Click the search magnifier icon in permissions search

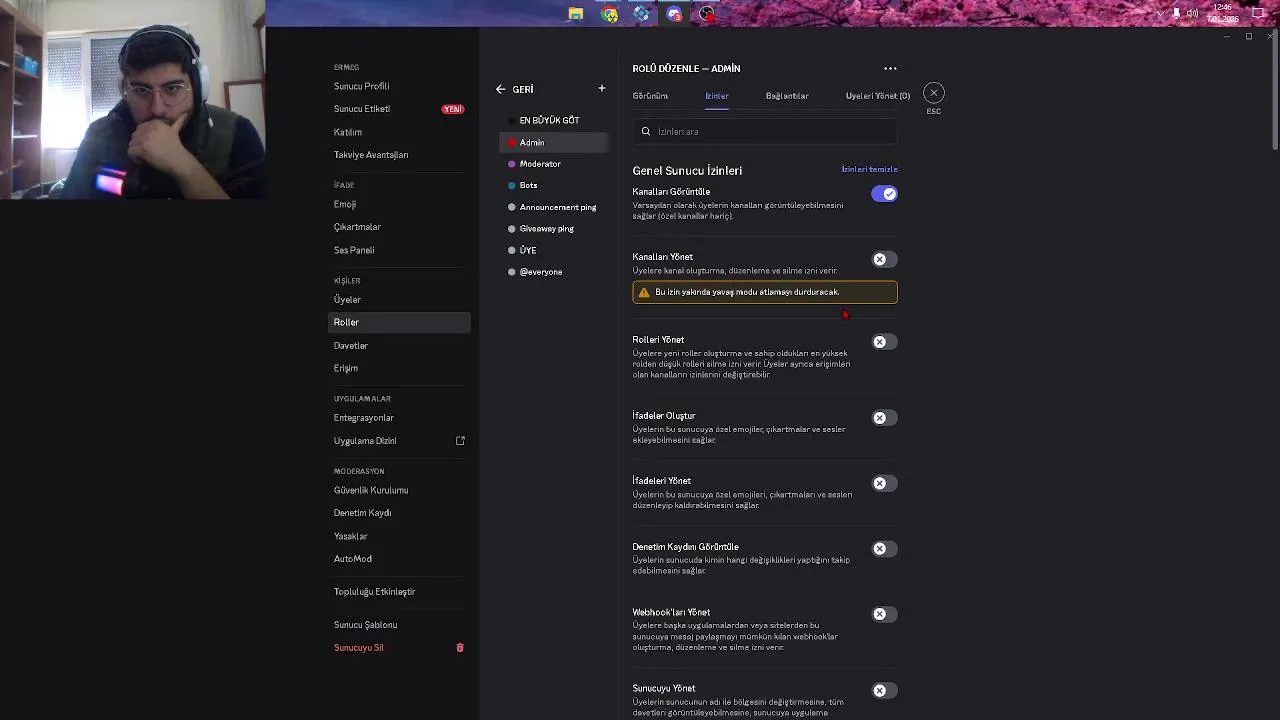pyautogui.click(x=646, y=131)
